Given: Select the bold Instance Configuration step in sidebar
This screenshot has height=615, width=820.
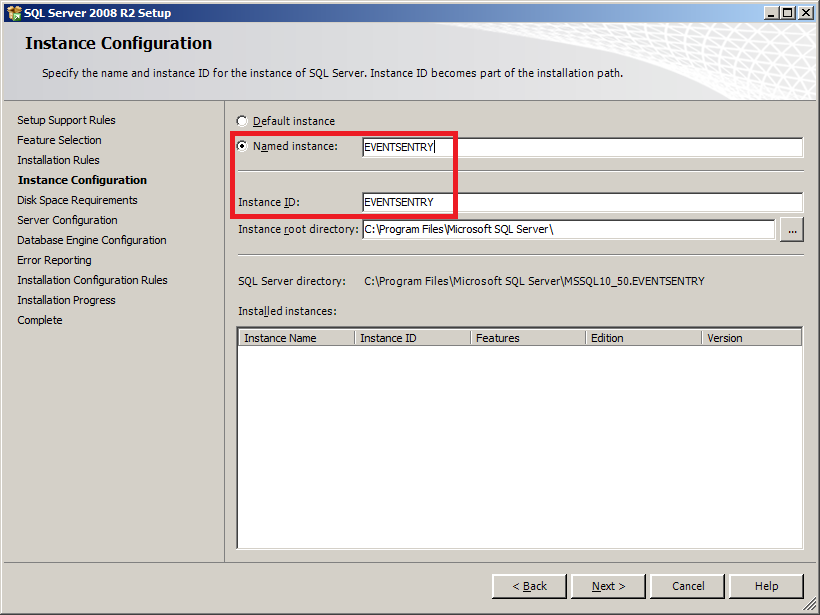Looking at the screenshot, I should pyautogui.click(x=82, y=180).
